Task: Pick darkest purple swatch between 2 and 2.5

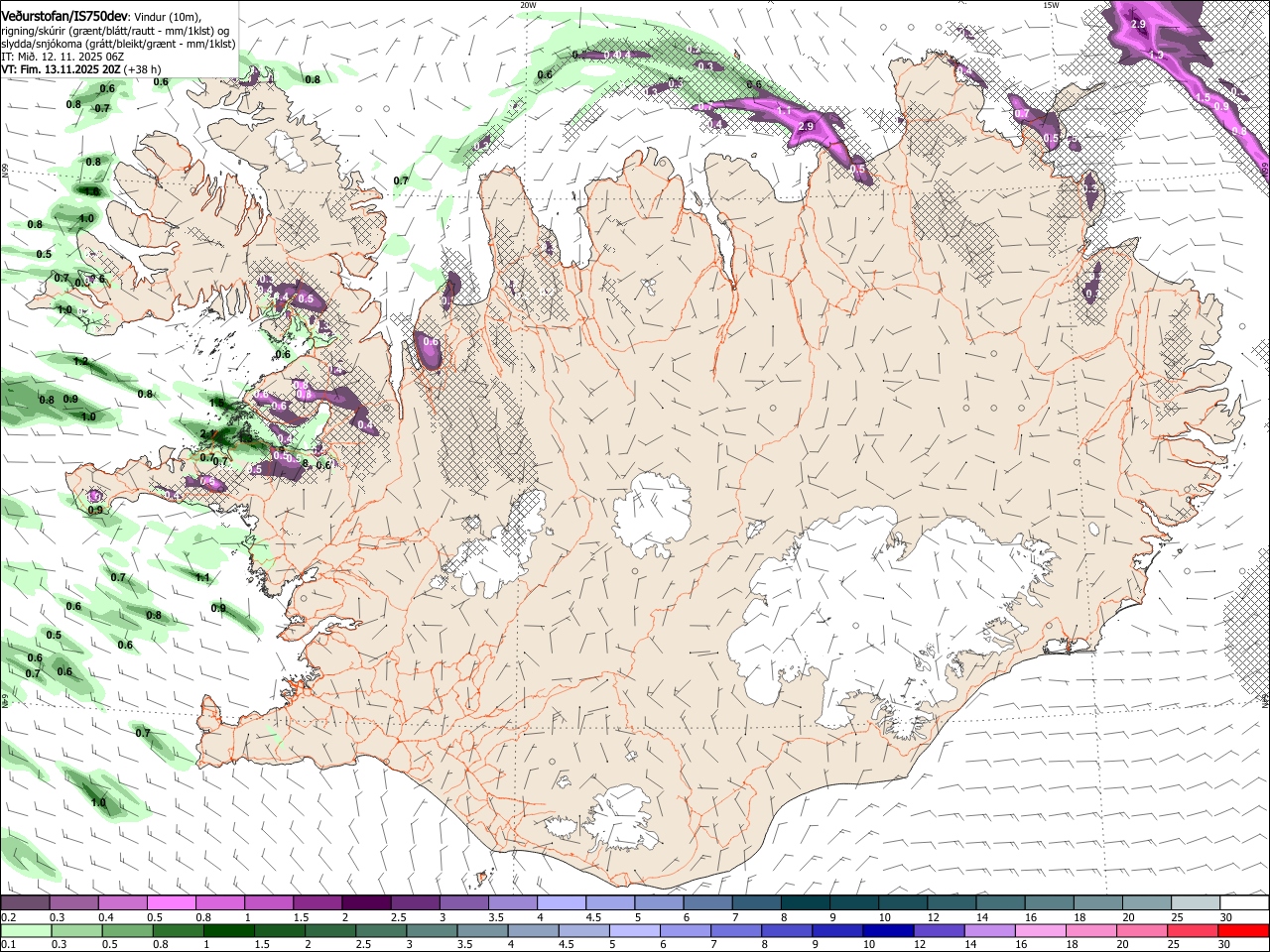Action: click(x=366, y=903)
